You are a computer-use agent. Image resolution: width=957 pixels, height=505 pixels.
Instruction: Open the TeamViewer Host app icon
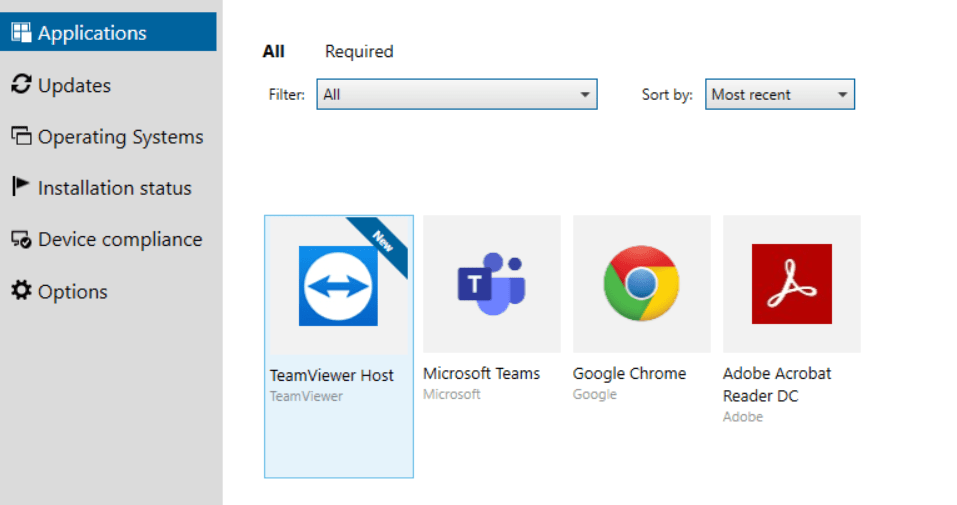(338, 286)
